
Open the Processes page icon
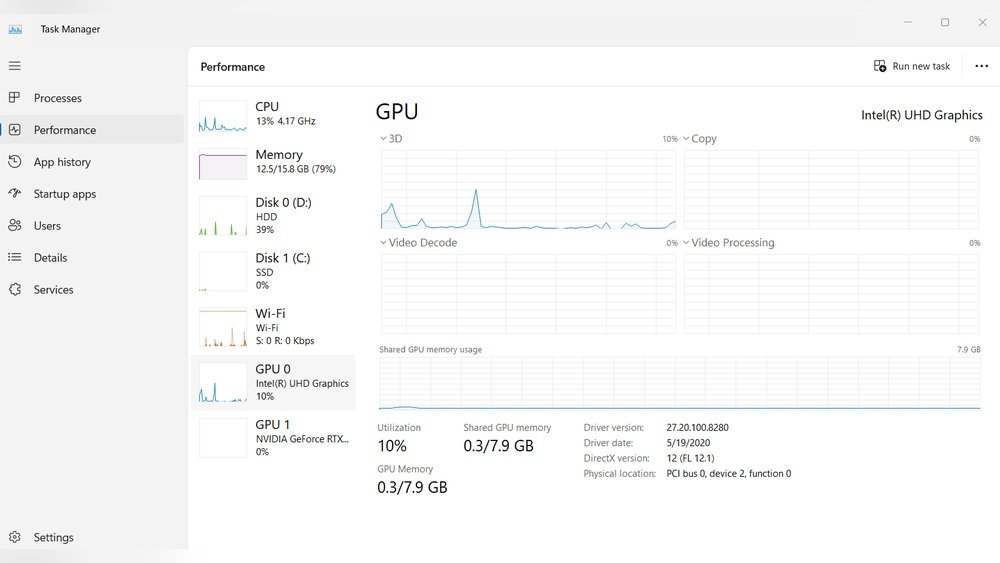pyautogui.click(x=15, y=98)
